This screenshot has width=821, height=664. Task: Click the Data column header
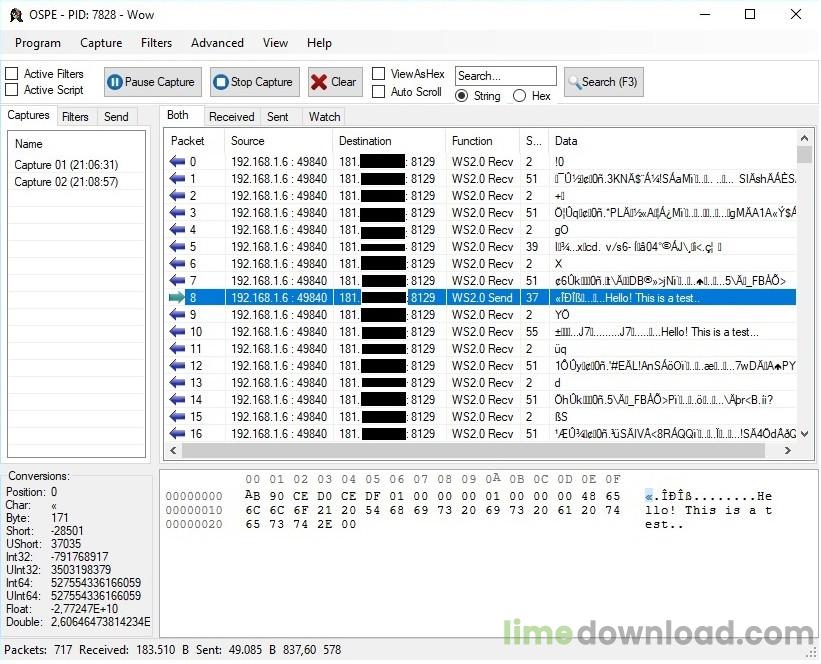pyautogui.click(x=672, y=141)
